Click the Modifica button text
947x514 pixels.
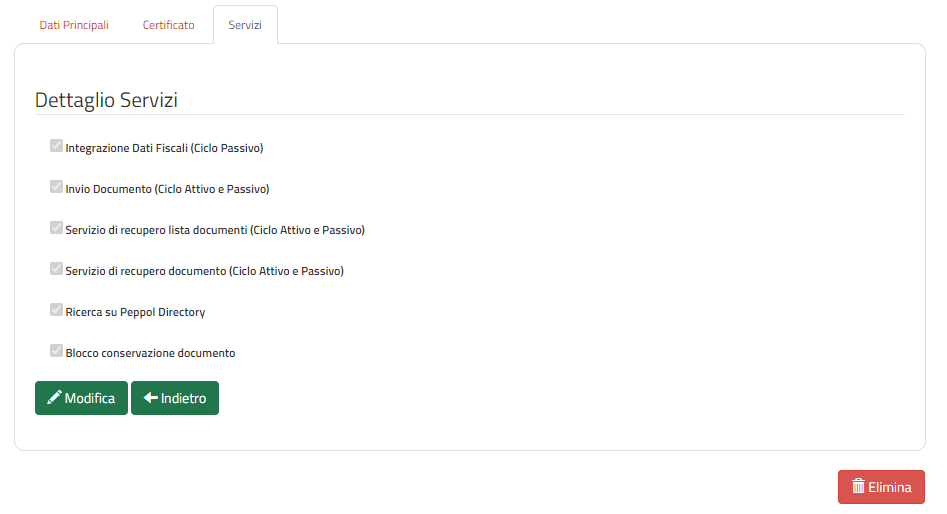coord(90,398)
